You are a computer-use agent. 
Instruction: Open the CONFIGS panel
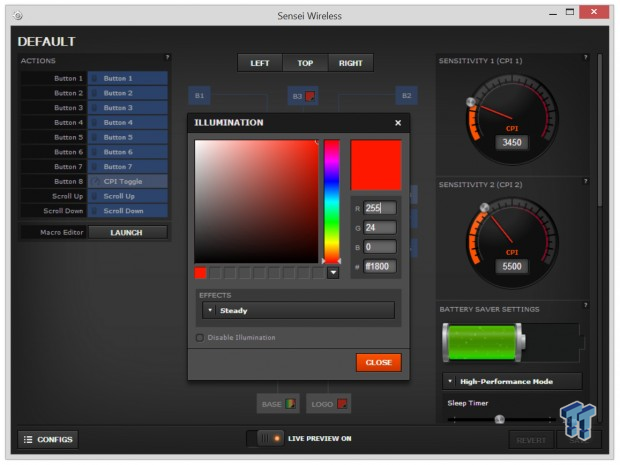pyautogui.click(x=48, y=439)
